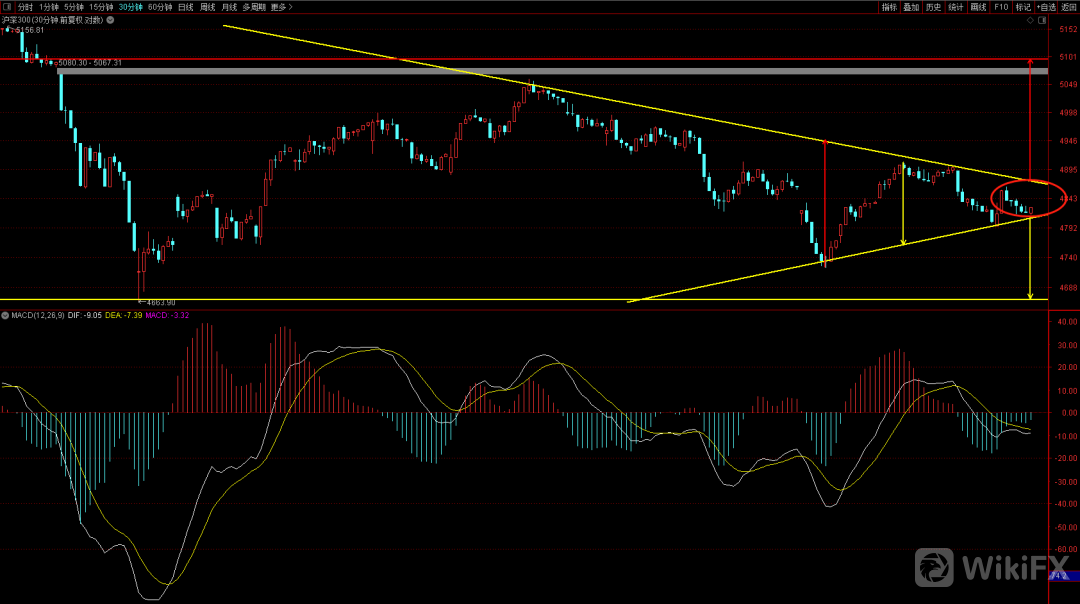Open F10 company information
1080x604 pixels.
pos(1001,7)
